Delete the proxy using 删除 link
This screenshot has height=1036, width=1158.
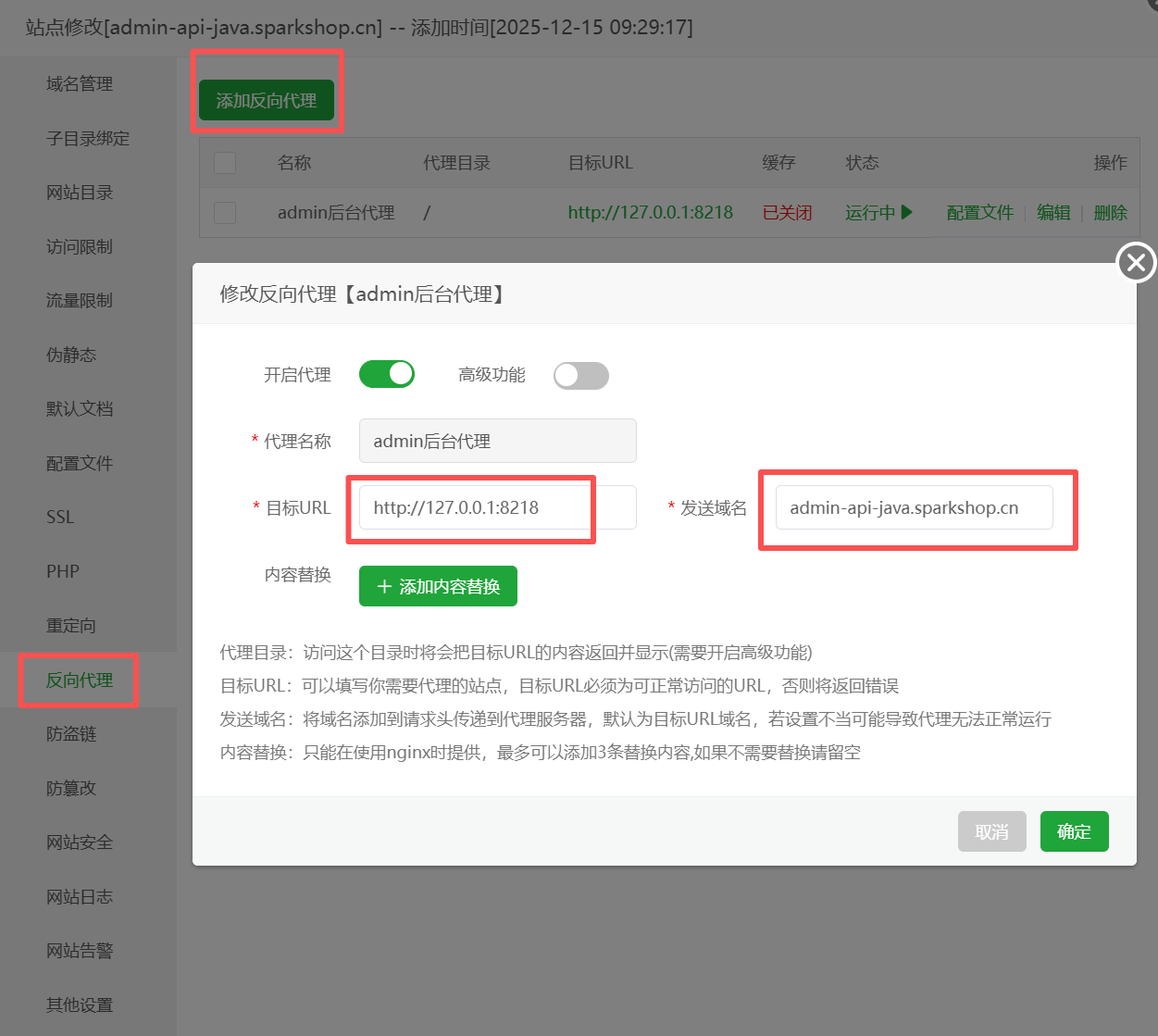tap(1110, 212)
